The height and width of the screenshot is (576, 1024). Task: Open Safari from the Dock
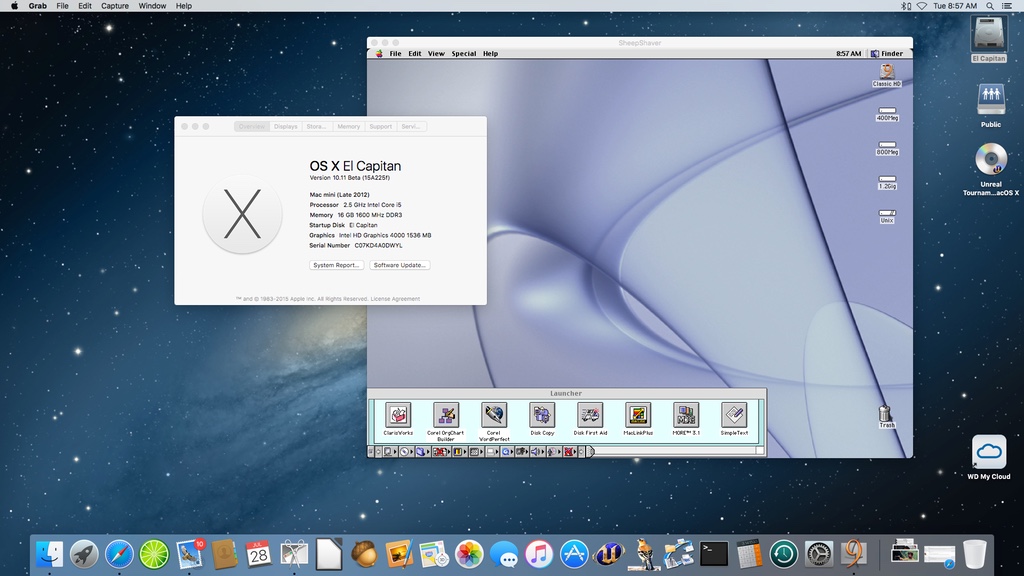point(120,554)
